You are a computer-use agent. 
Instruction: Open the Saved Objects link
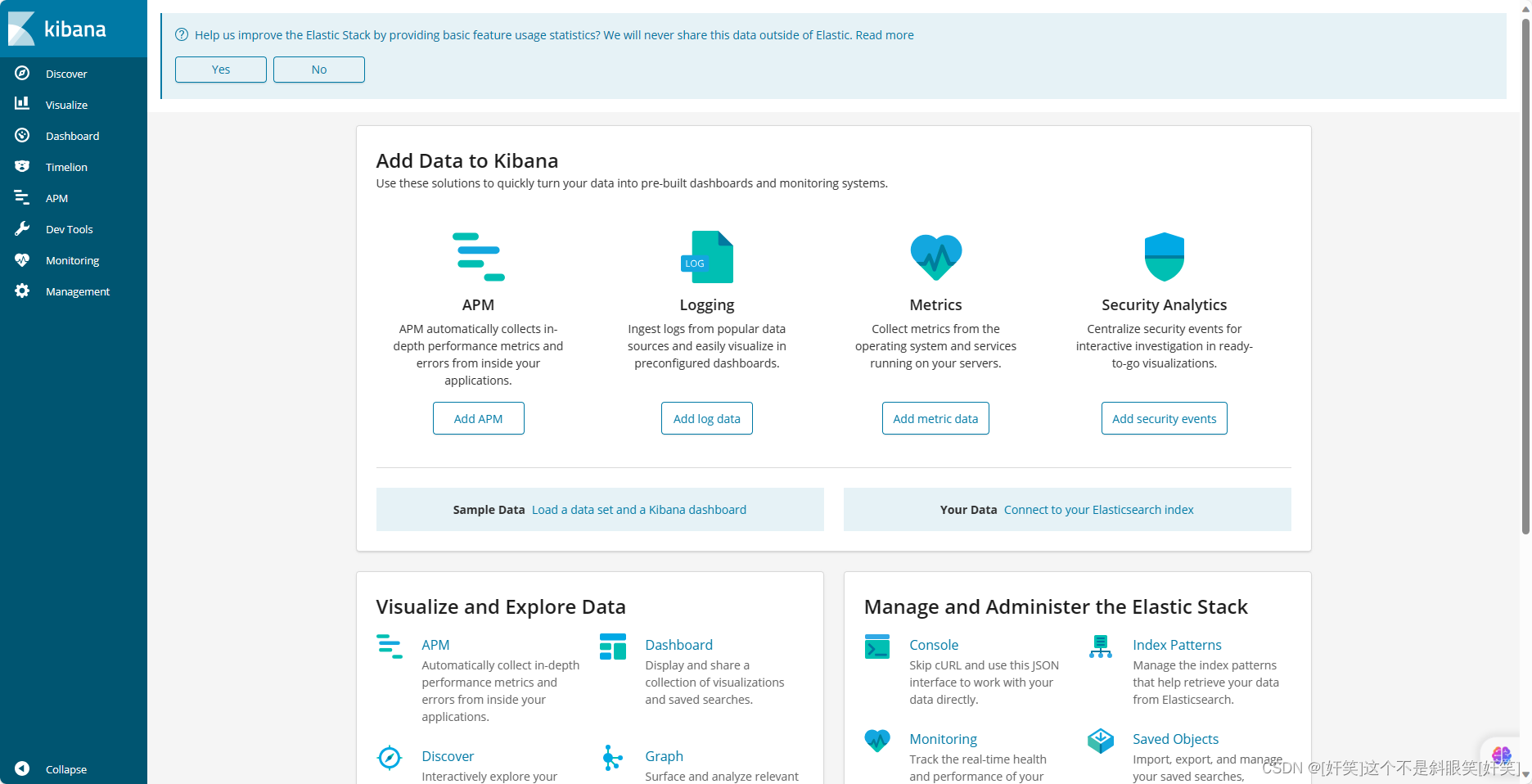[x=1175, y=739]
